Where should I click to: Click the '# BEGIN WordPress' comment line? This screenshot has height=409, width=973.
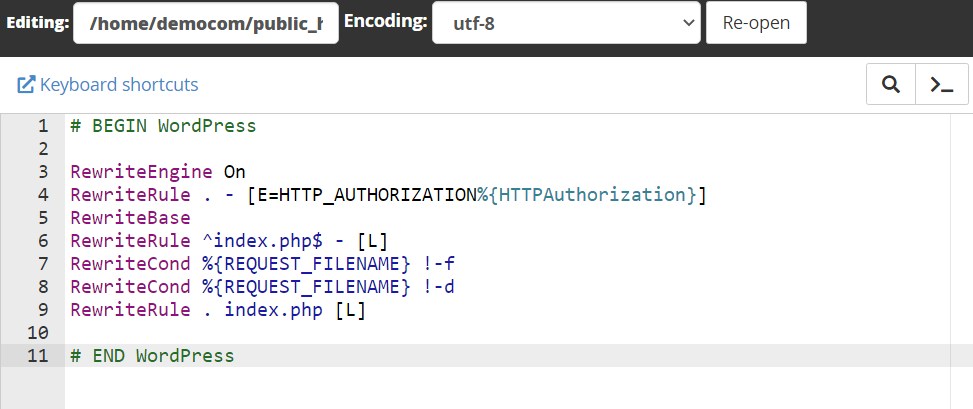point(163,126)
